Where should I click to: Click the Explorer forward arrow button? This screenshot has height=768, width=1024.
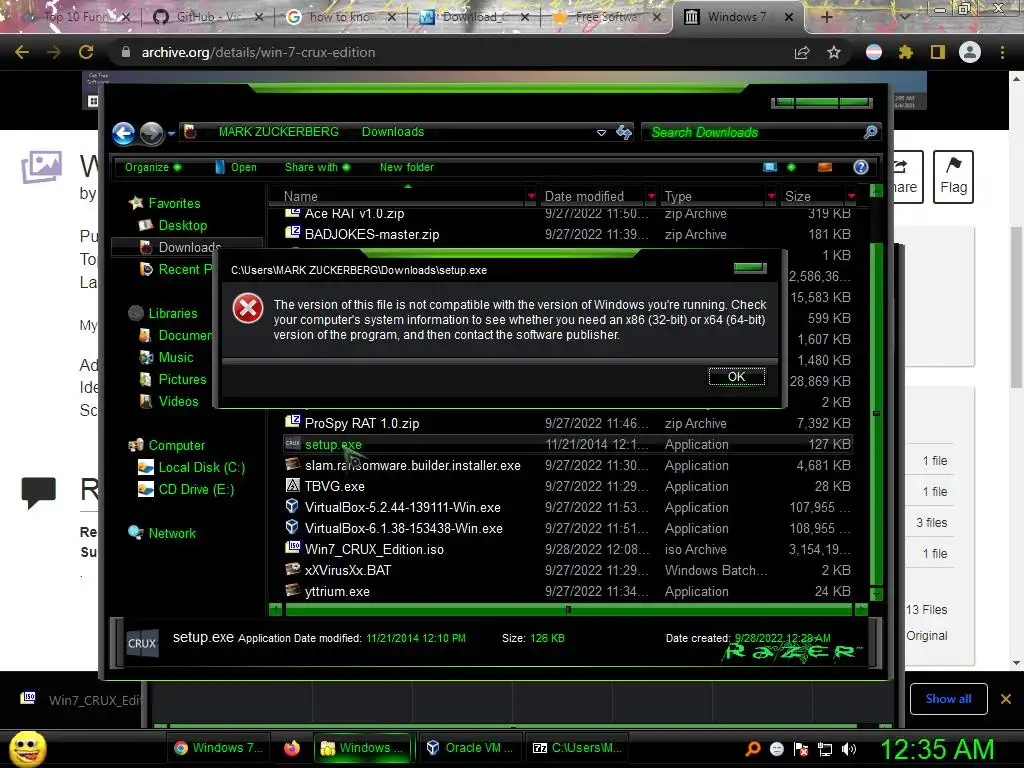[152, 133]
